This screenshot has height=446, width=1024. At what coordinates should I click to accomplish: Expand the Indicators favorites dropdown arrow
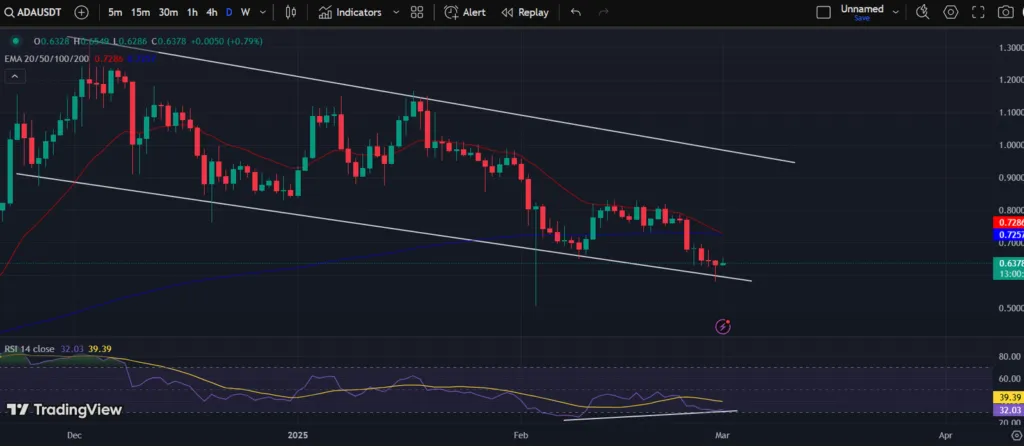click(x=396, y=12)
